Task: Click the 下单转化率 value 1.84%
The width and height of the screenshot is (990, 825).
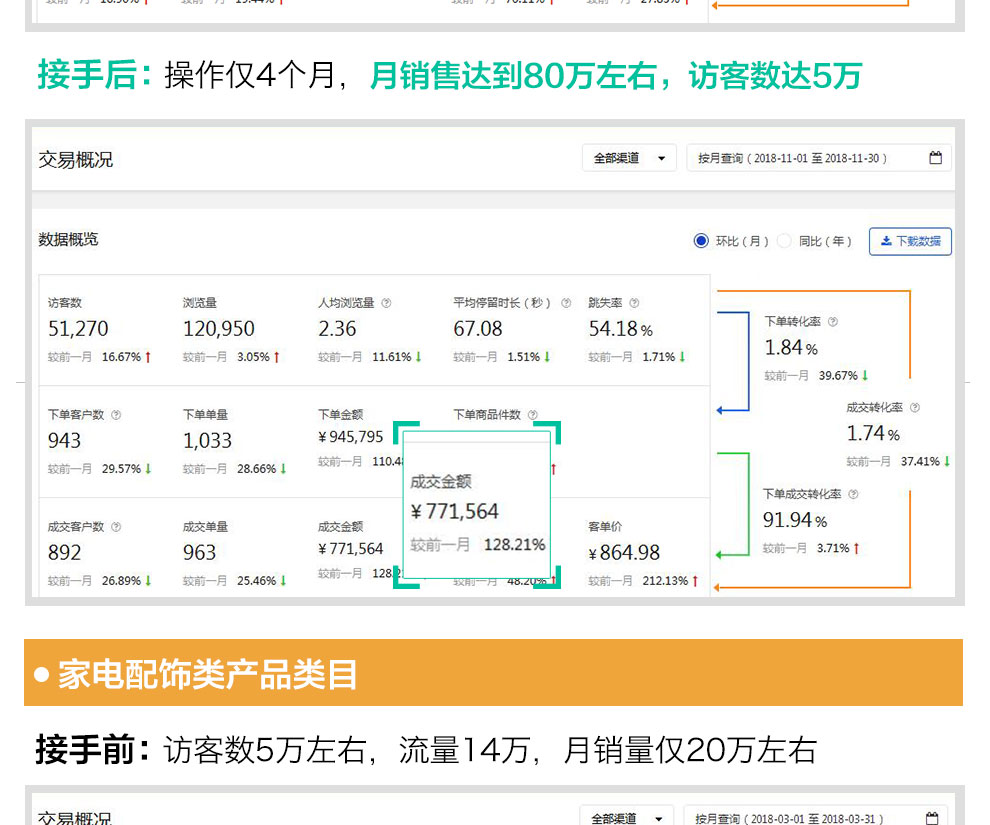Action: point(791,348)
